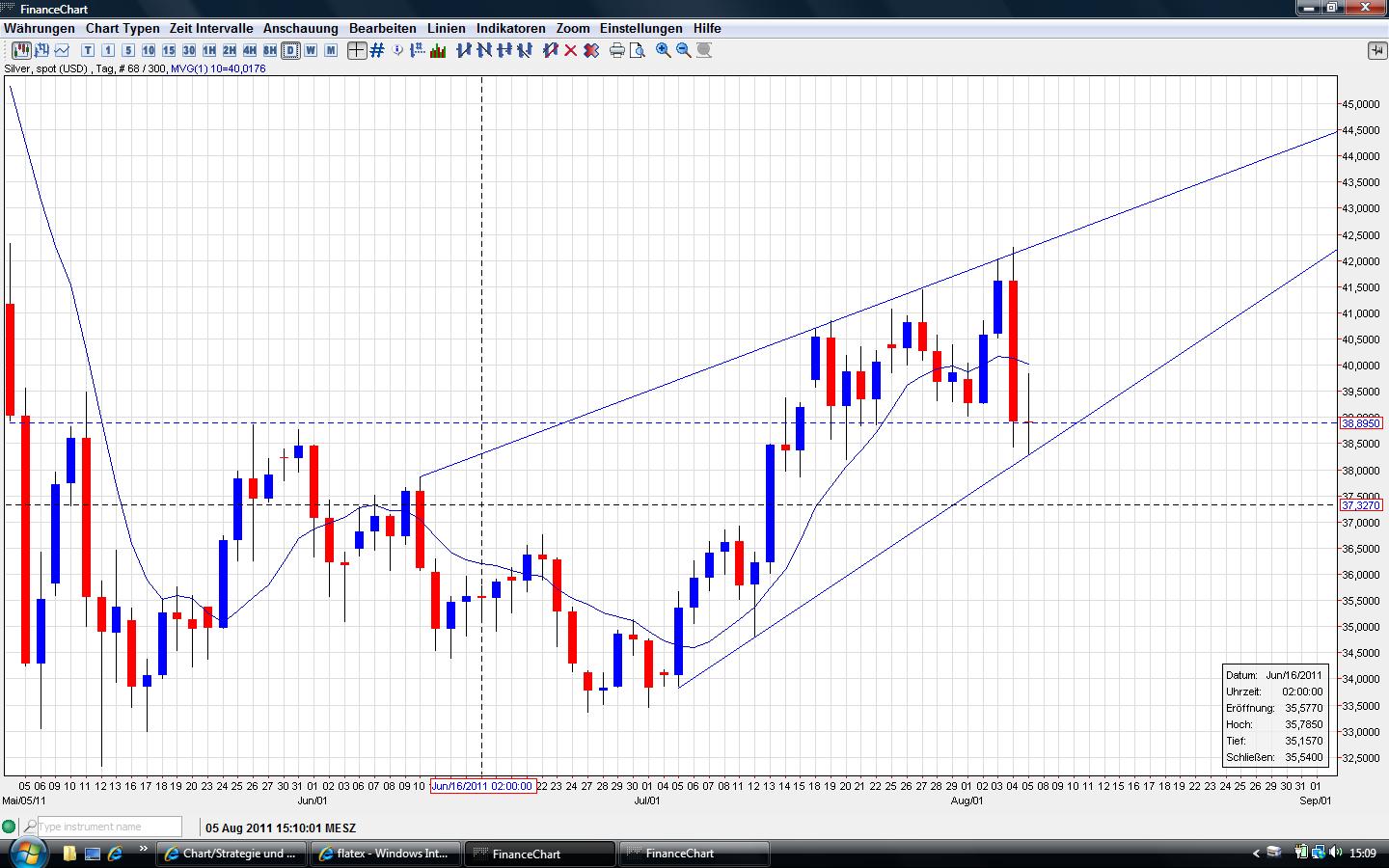Select the 2H interval button
The width and height of the screenshot is (1389, 868).
click(x=230, y=50)
